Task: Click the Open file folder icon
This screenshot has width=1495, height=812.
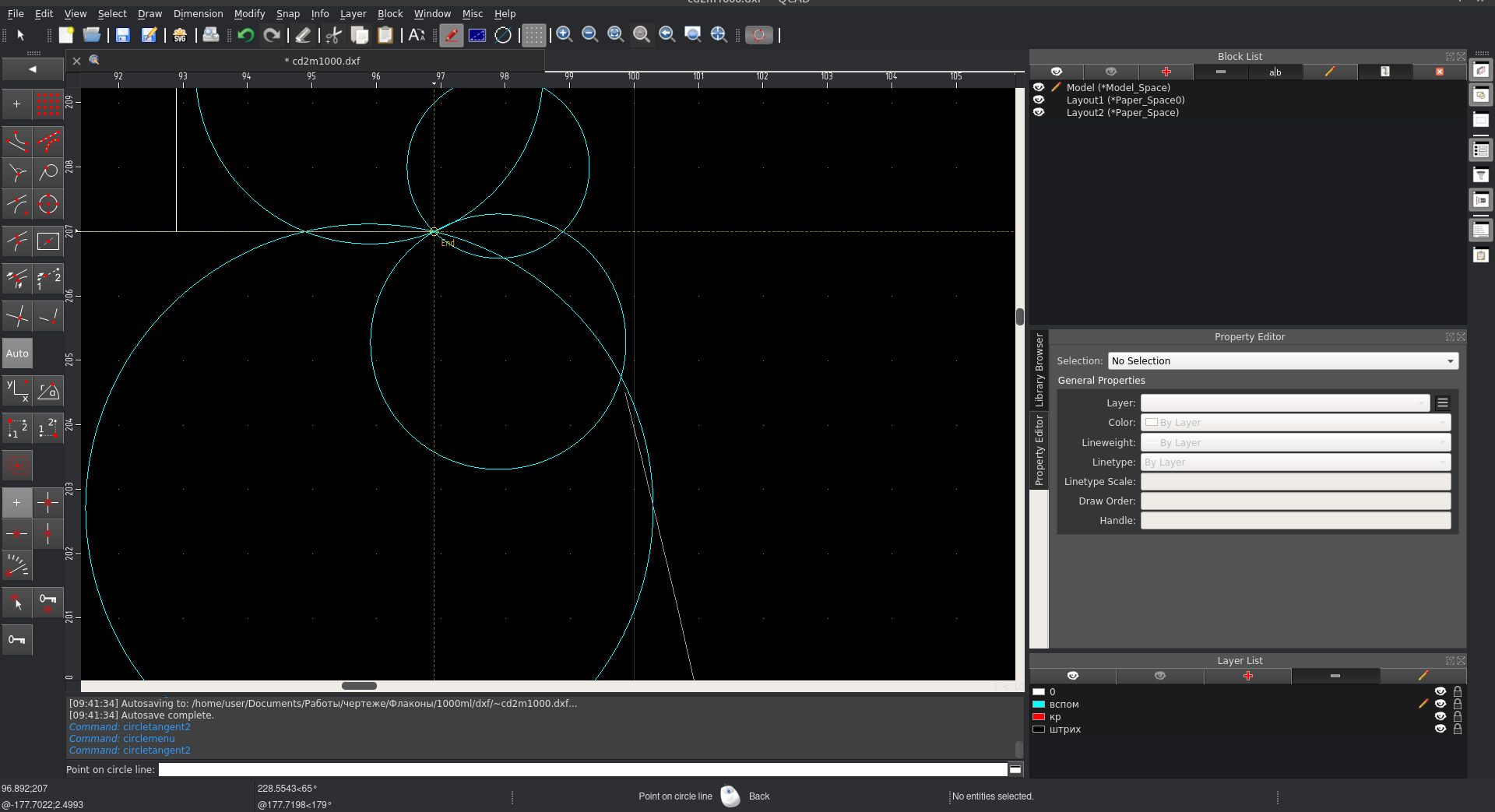Action: 92,35
